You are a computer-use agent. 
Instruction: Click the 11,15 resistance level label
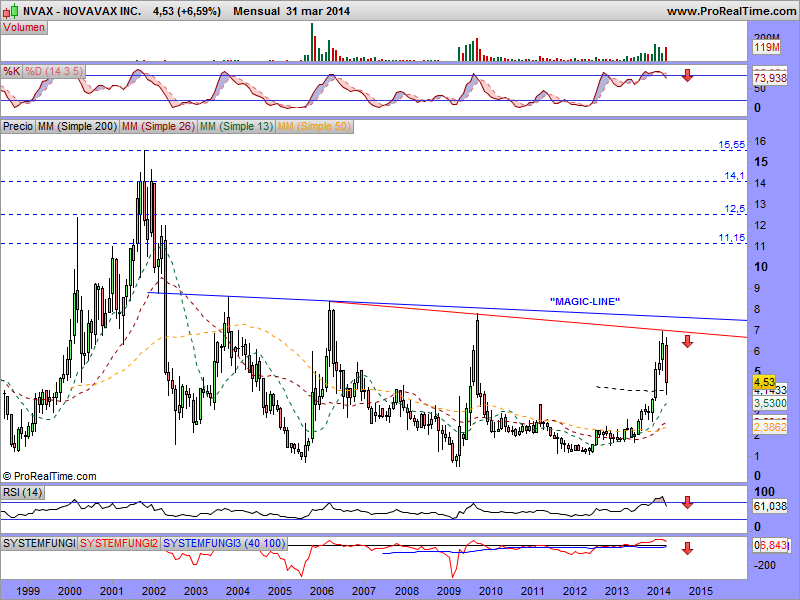(732, 238)
